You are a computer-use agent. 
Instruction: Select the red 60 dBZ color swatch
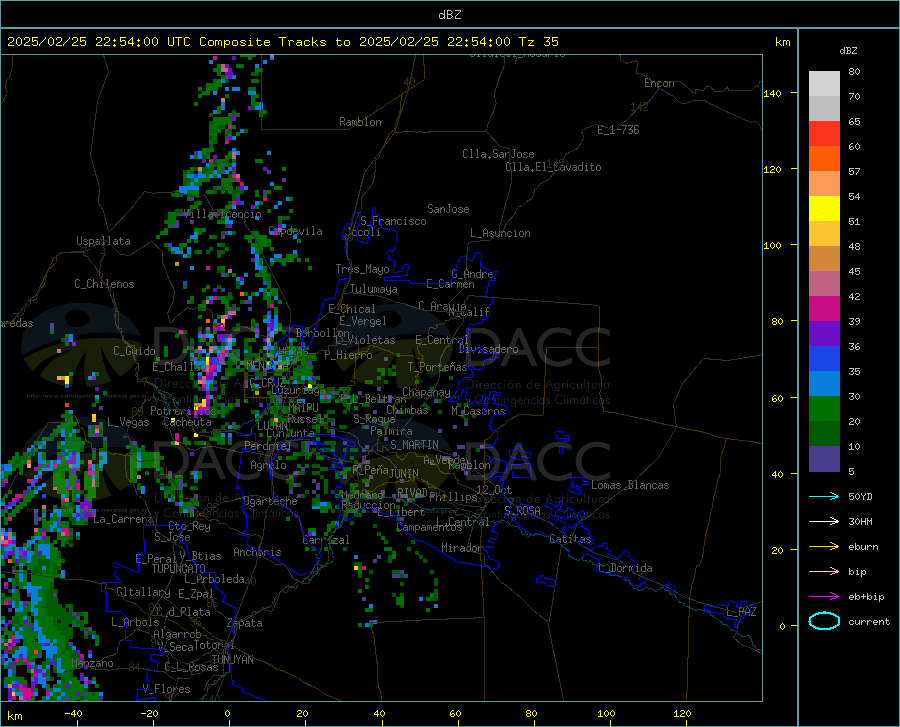tap(824, 134)
